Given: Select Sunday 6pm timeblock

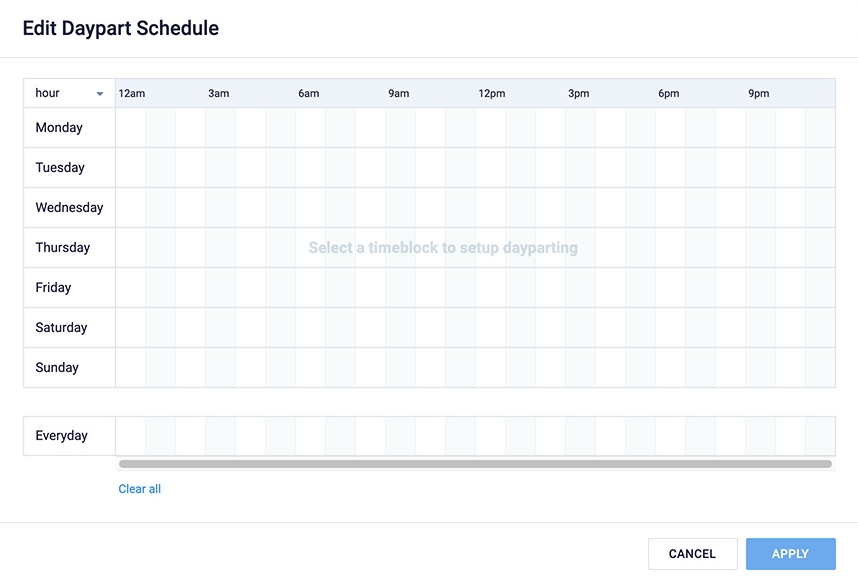Looking at the screenshot, I should (671, 368).
